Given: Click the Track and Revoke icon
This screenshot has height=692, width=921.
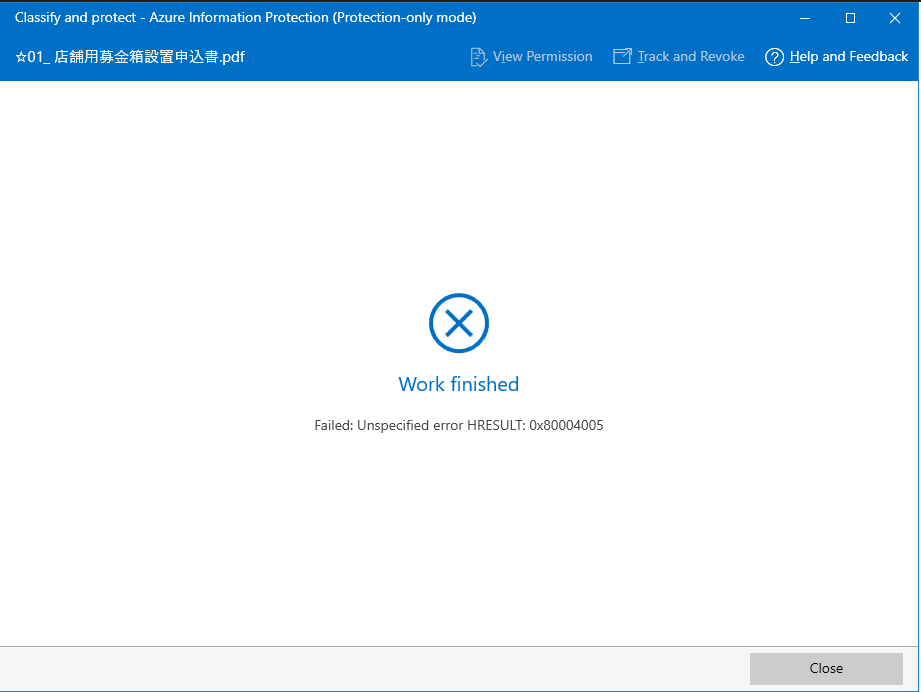Looking at the screenshot, I should (622, 56).
